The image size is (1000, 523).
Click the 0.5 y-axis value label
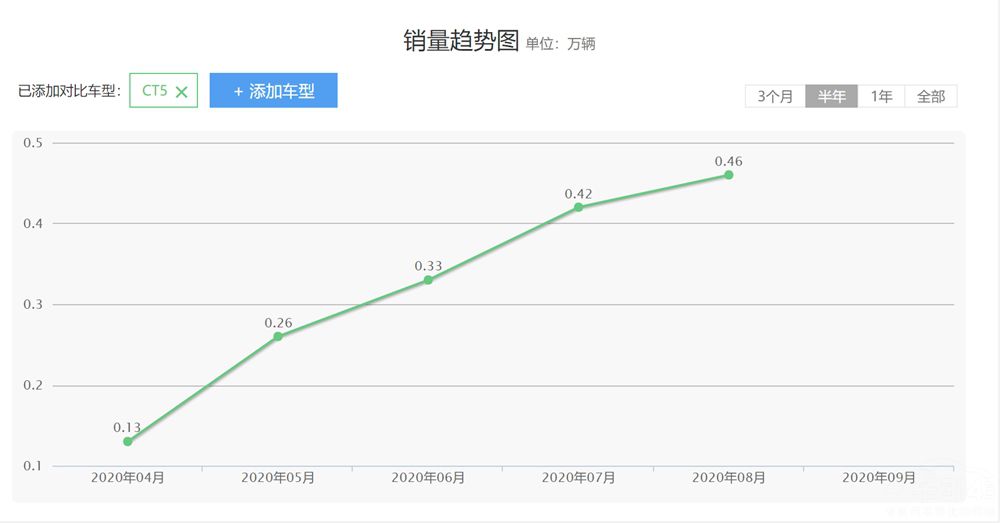(33, 143)
